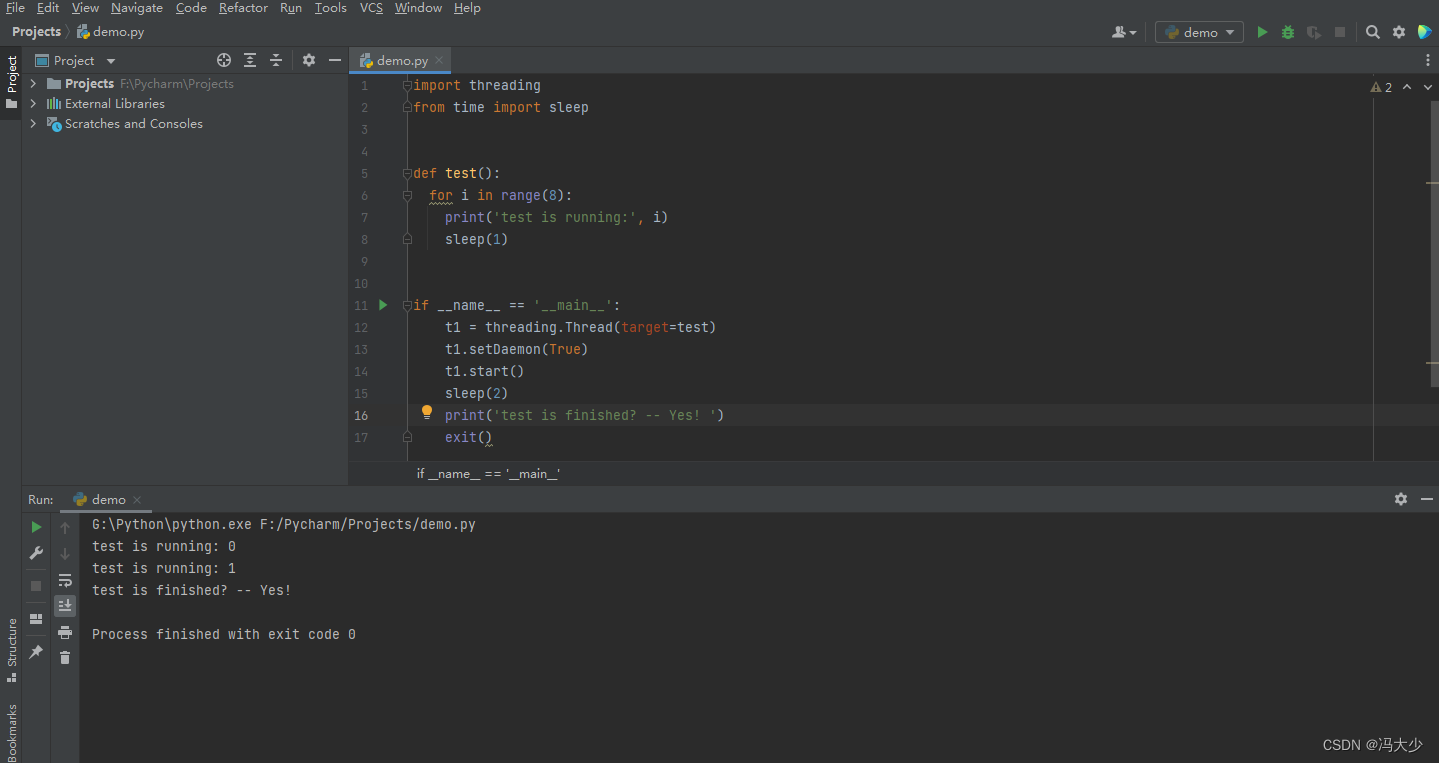Screen dimensions: 1439x763
Task: Click the Run panel stop square
Action: tap(36, 586)
